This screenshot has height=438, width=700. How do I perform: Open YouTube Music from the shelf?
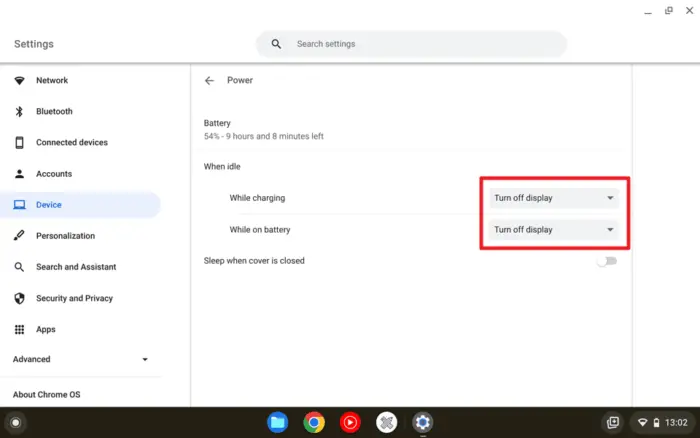[x=350, y=422]
